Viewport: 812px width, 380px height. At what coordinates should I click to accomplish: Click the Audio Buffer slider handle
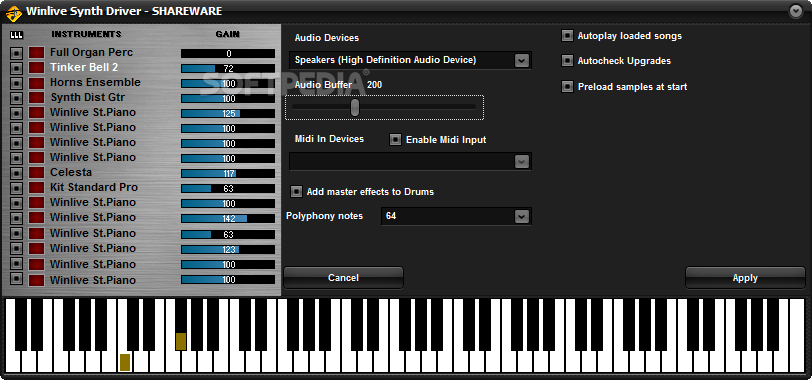pyautogui.click(x=355, y=107)
